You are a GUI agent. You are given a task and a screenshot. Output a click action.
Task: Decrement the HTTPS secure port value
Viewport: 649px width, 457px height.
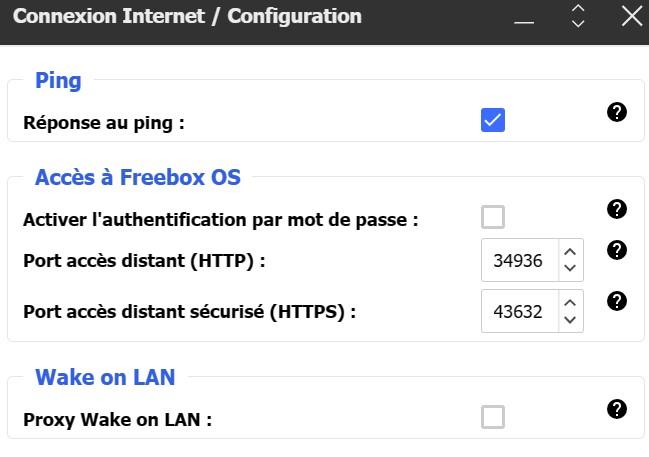coord(570,319)
